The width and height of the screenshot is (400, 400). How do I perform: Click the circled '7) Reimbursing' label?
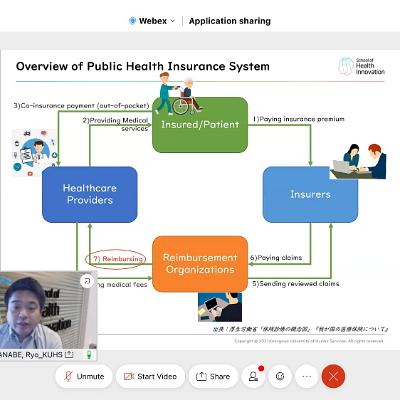click(115, 259)
